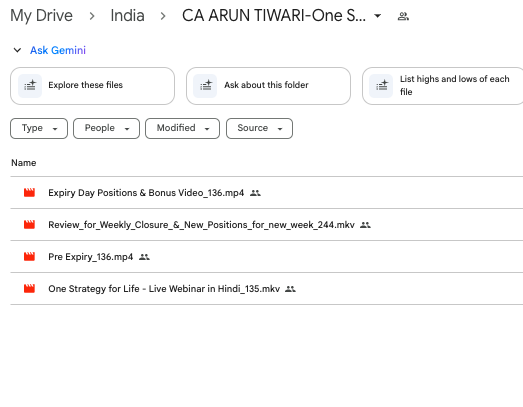523x407 pixels.
Task: Open the Source filter dropdown
Action: point(259,128)
